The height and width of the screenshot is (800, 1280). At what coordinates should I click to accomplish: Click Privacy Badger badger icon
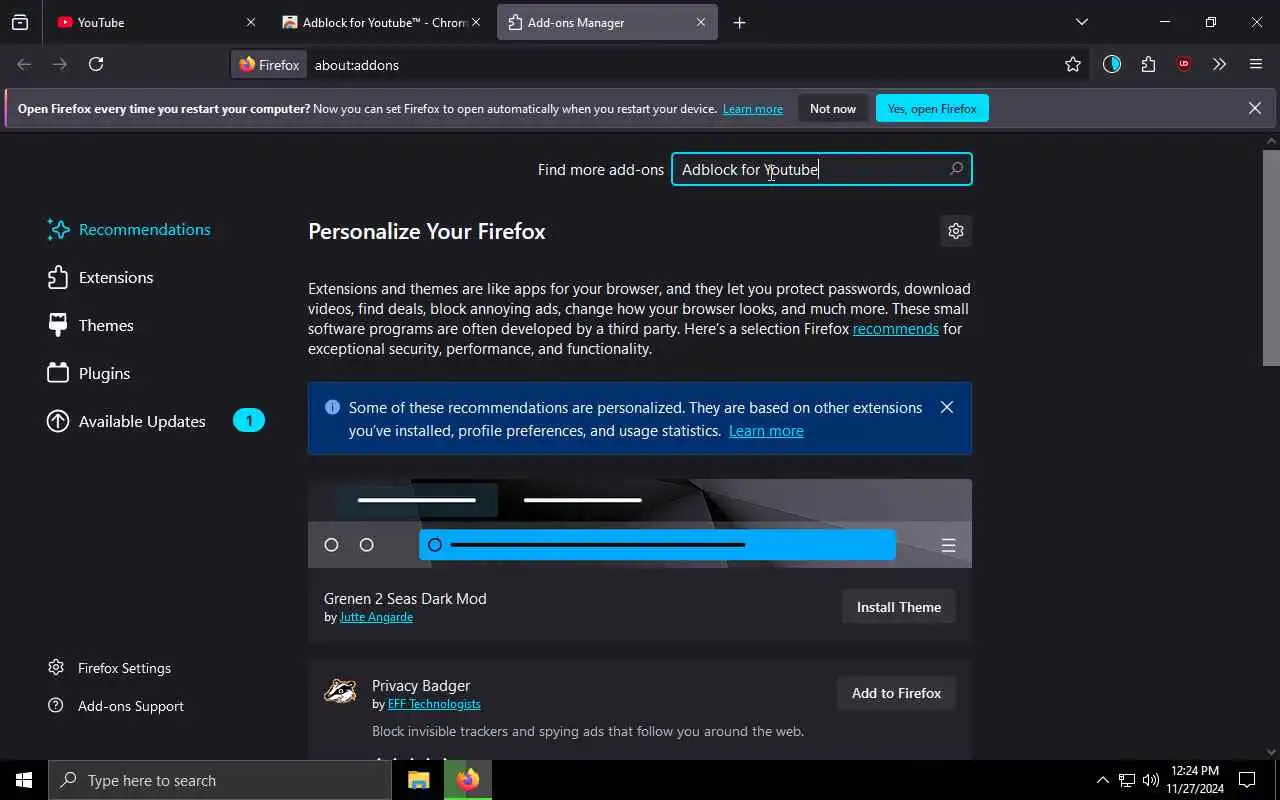[x=340, y=692]
